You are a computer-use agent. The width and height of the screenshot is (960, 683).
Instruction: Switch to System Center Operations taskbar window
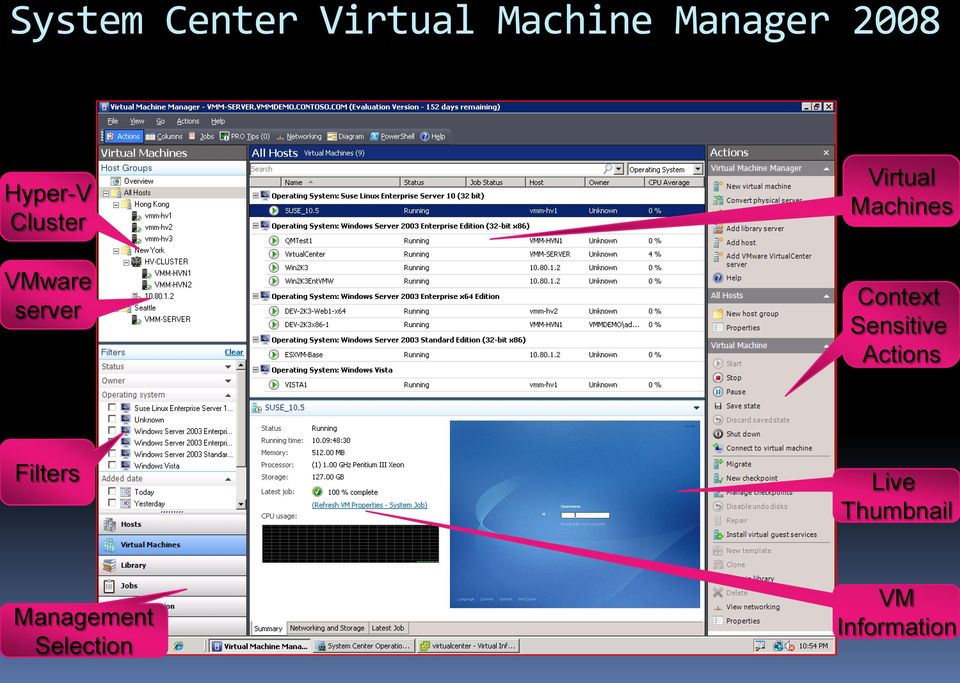(362, 646)
